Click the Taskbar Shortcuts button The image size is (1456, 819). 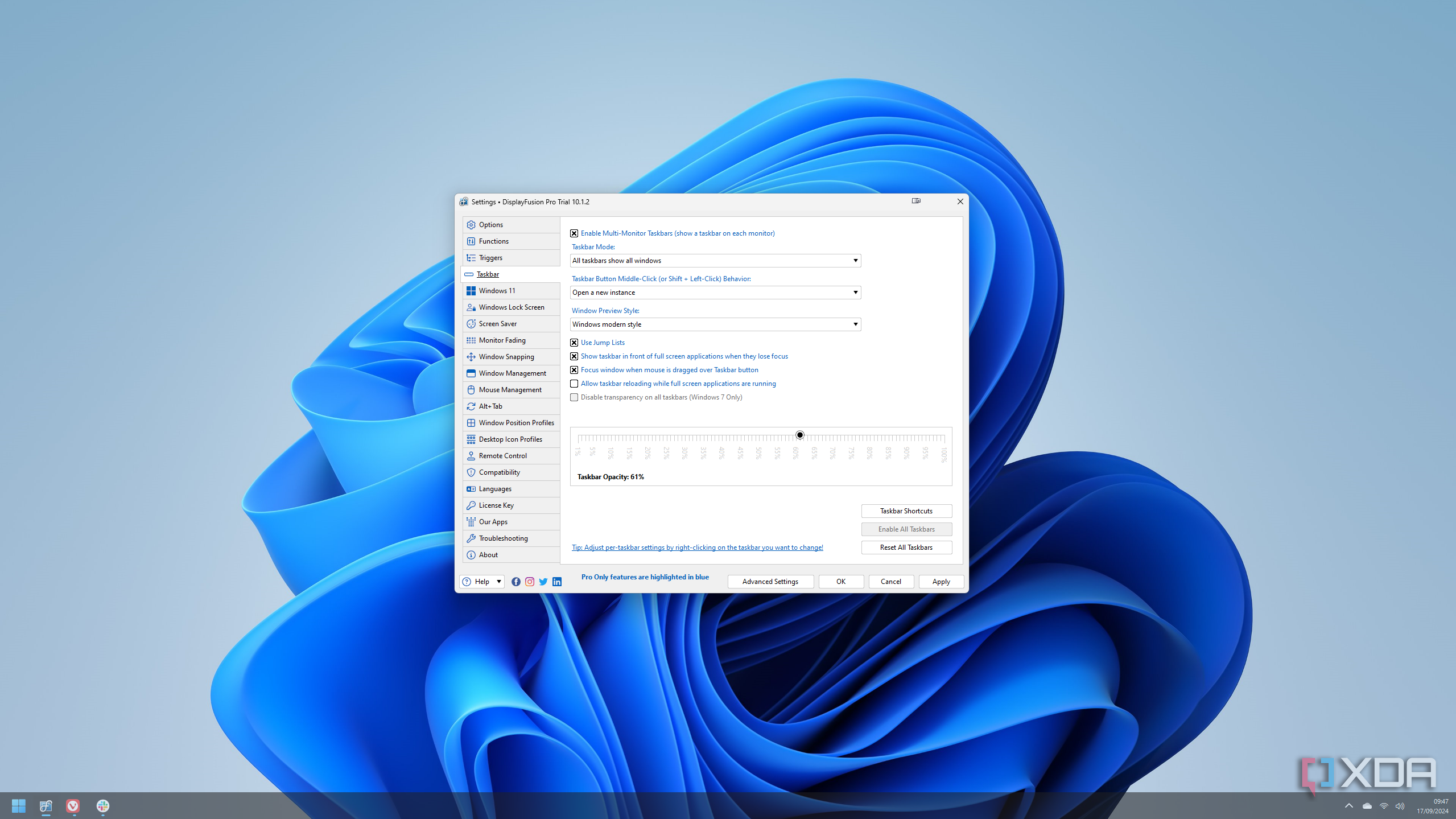(x=906, y=511)
